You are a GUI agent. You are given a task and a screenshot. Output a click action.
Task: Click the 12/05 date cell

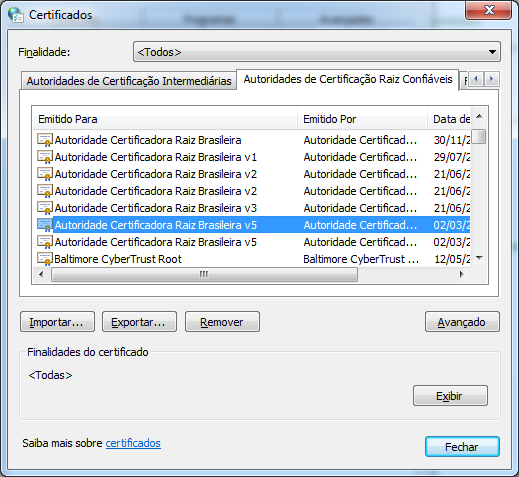click(x=452, y=259)
